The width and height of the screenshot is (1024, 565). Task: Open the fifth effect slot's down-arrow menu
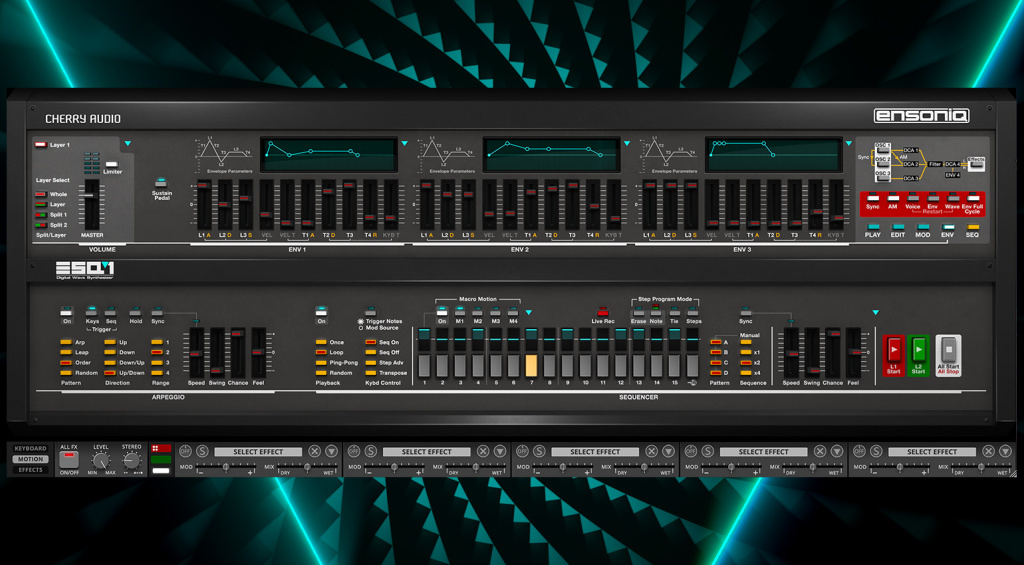click(1005, 451)
